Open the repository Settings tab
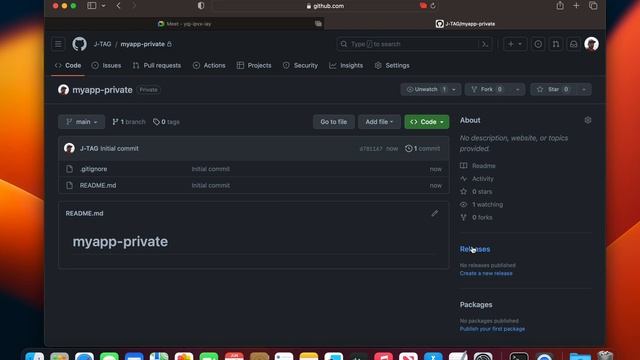Viewport: 640px width, 360px height. pyautogui.click(x=392, y=65)
